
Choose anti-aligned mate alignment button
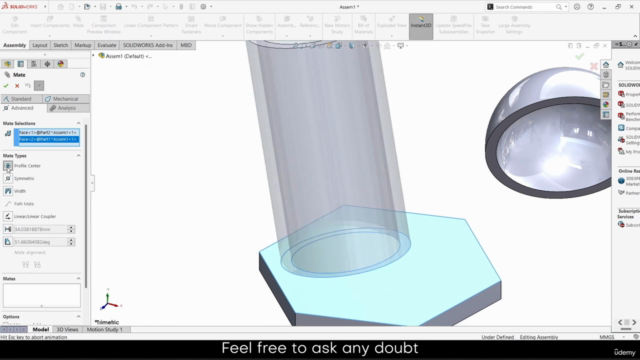(38, 265)
